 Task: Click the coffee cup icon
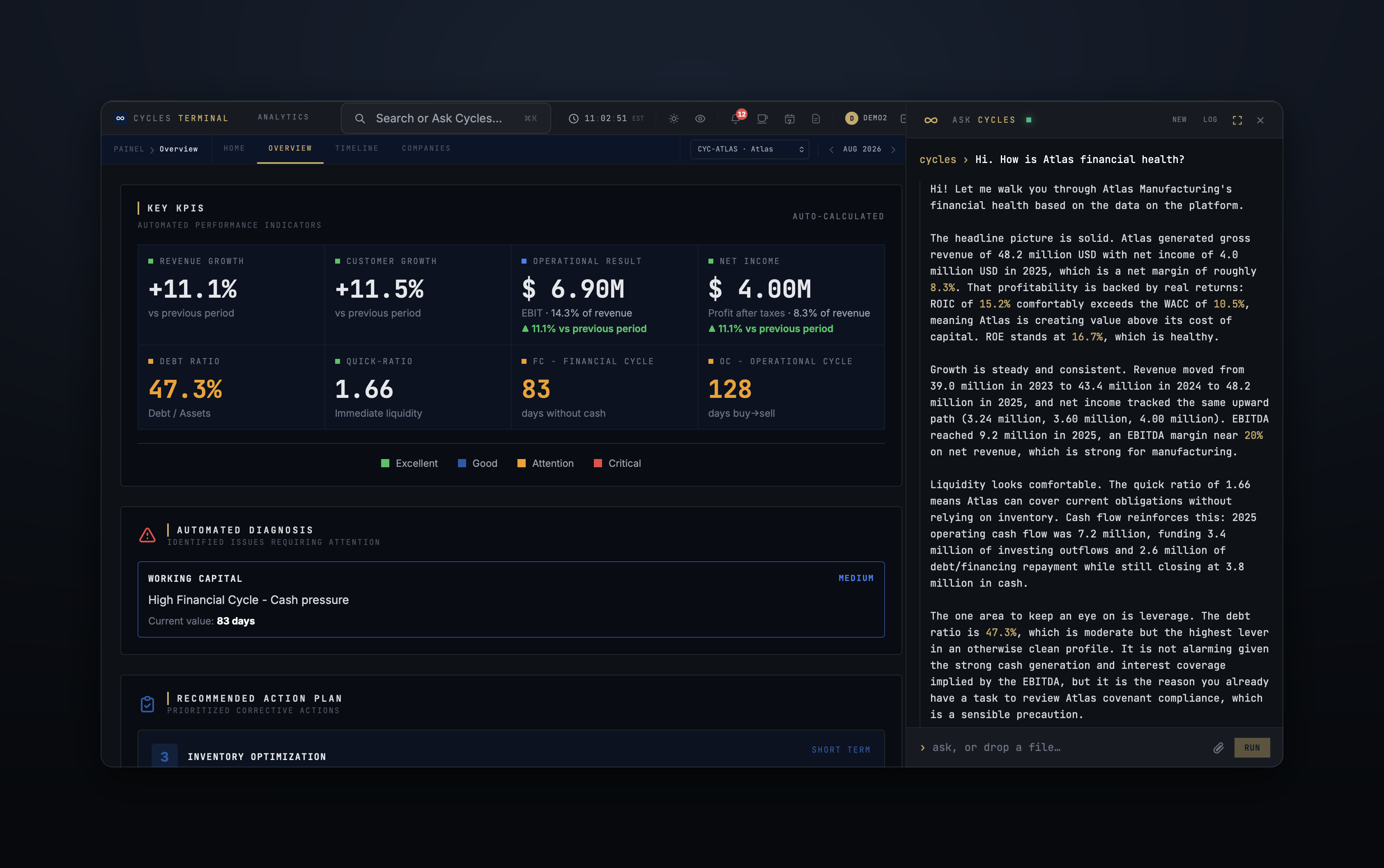click(762, 119)
